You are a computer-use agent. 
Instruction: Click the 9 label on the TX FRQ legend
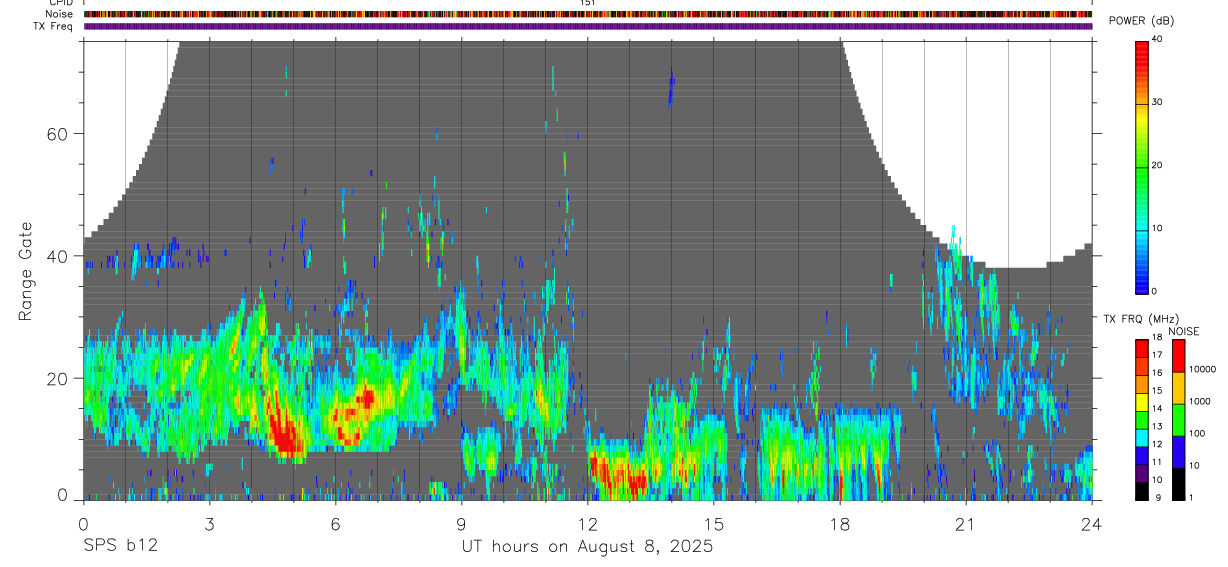1158,497
